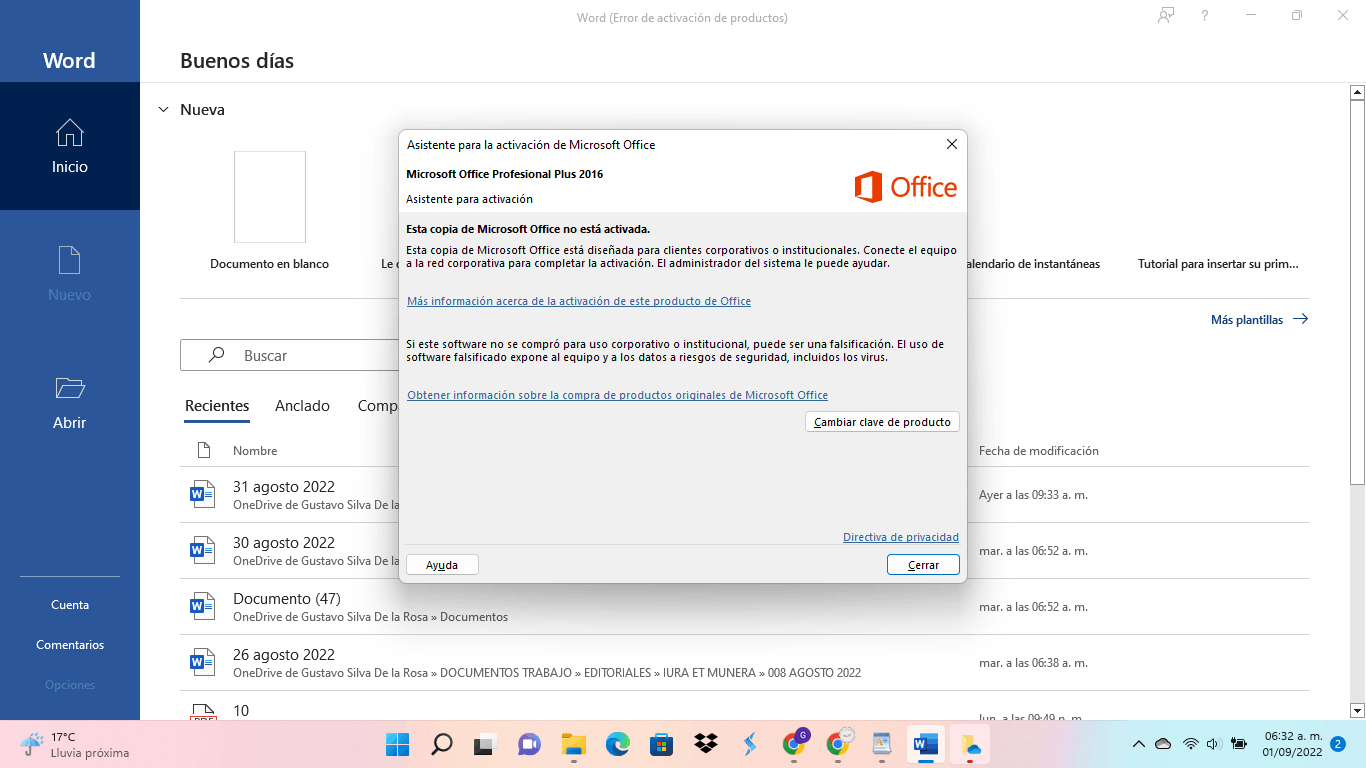Image resolution: width=1366 pixels, height=768 pixels.
Task: Click the volume speaker tray icon
Action: click(x=1214, y=744)
